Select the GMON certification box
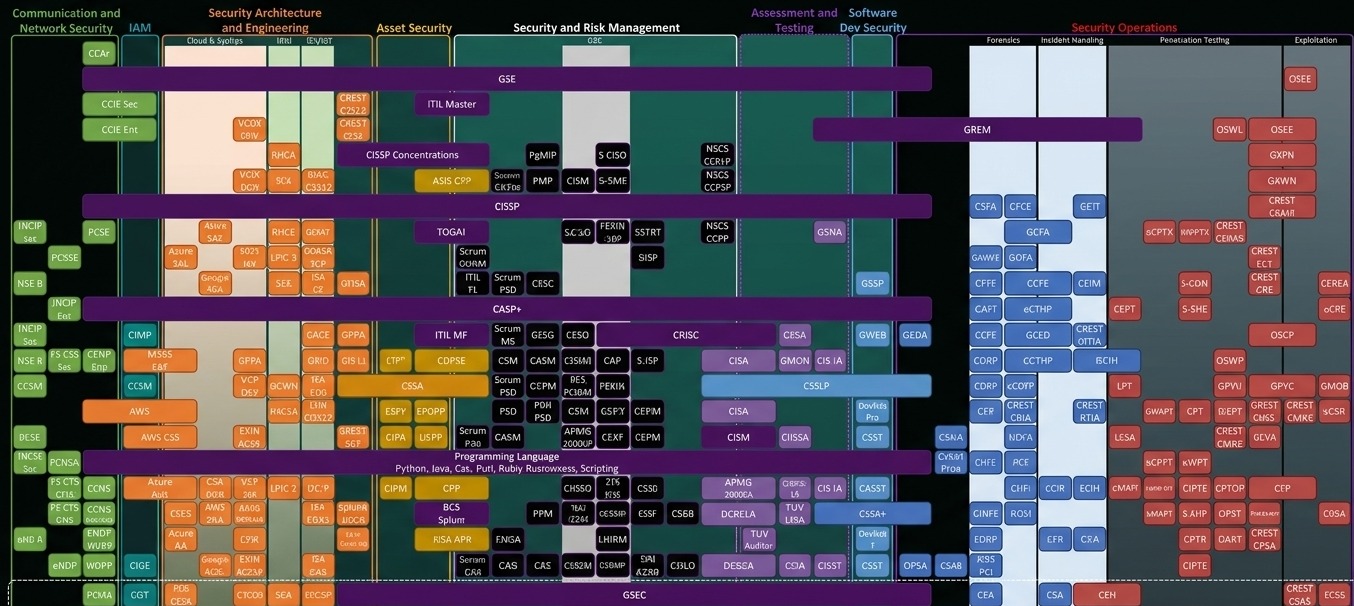 click(x=795, y=361)
